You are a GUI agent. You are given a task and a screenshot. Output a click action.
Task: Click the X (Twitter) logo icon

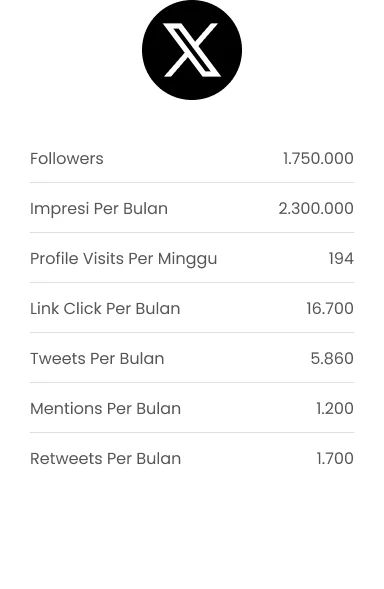click(192, 50)
